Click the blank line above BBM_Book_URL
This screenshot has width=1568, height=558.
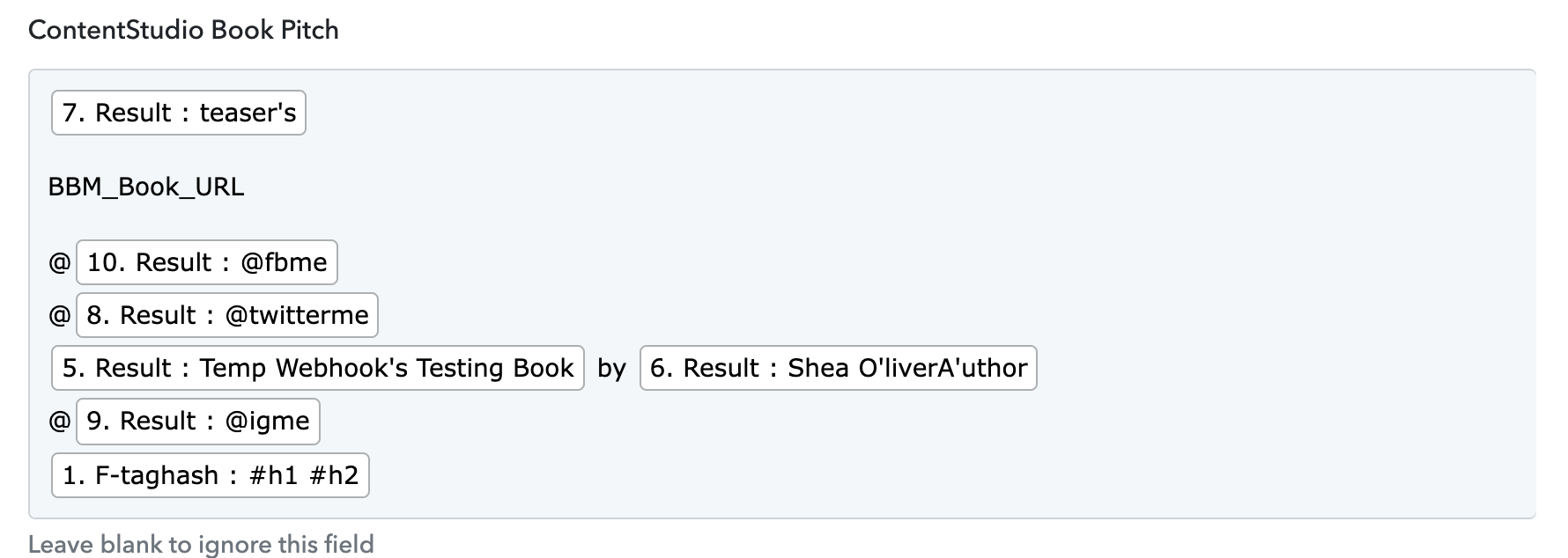[781, 151]
